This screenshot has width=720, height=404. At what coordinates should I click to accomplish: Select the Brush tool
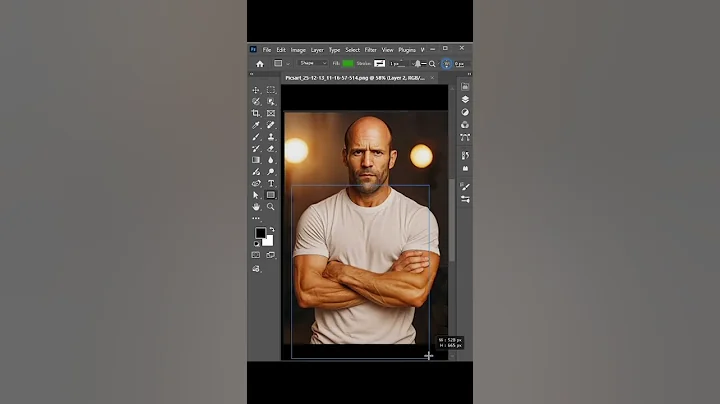[x=256, y=137]
